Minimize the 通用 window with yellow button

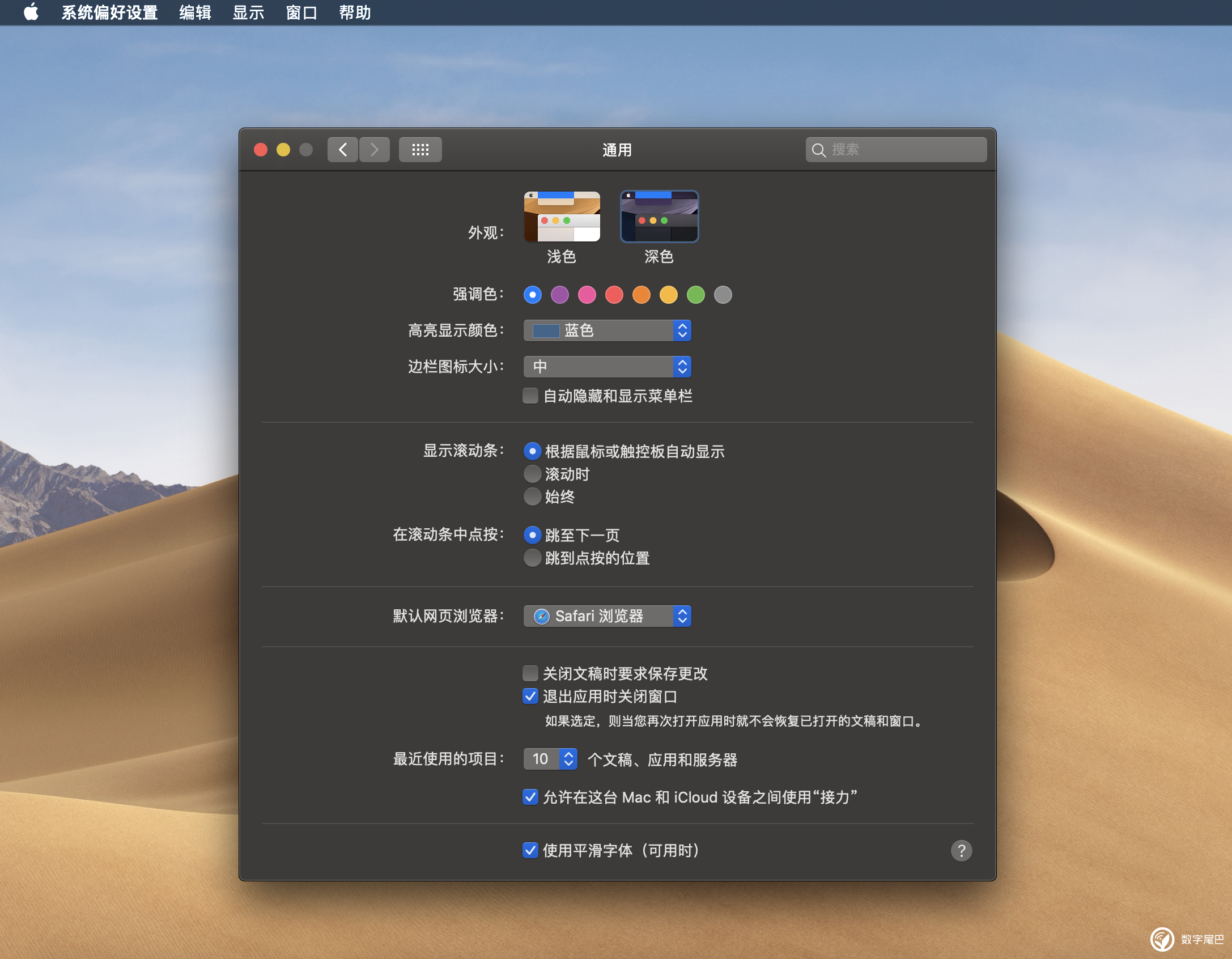283,150
